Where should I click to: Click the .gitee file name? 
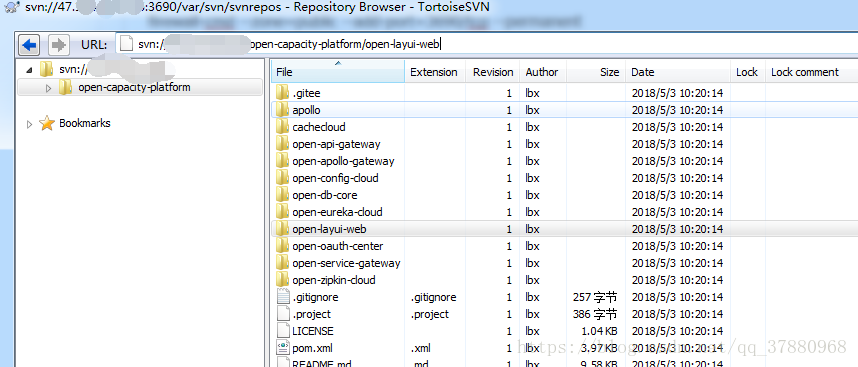(x=306, y=94)
